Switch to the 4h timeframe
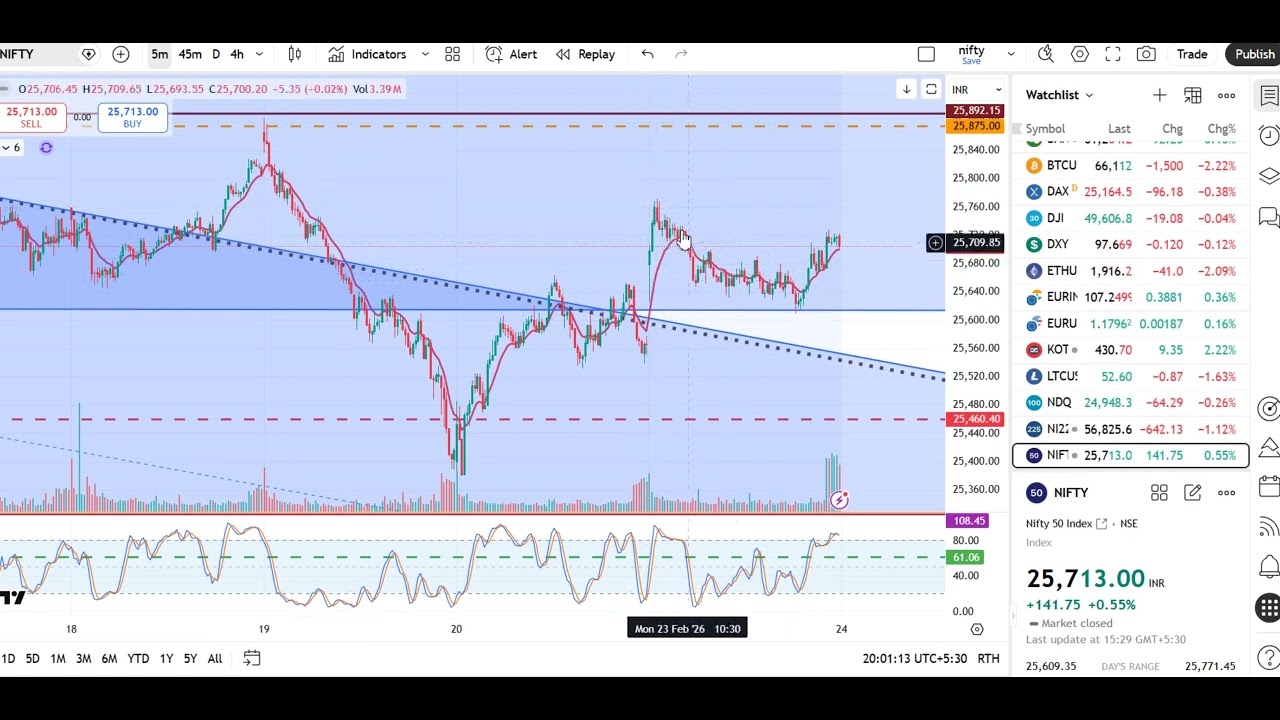This screenshot has width=1280, height=720. 237,54
